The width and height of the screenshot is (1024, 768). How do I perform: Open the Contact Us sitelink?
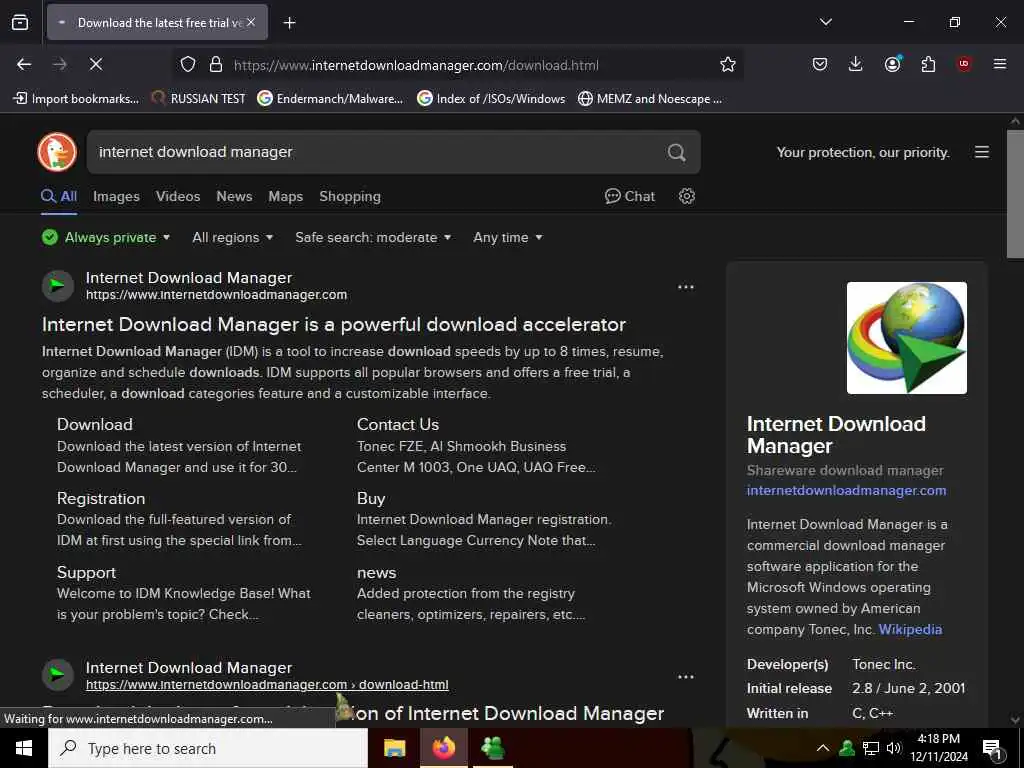pos(398,424)
